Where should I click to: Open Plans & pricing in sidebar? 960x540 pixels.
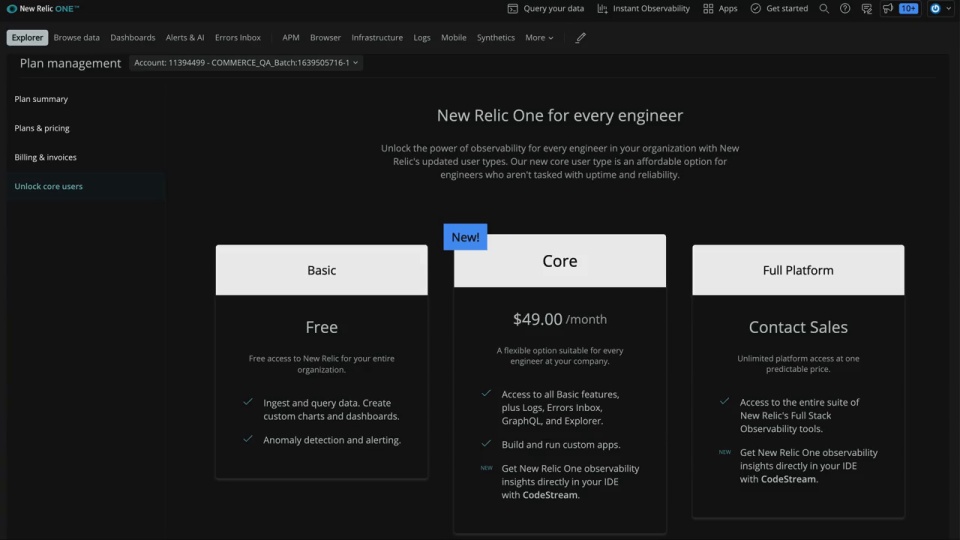tap(42, 128)
